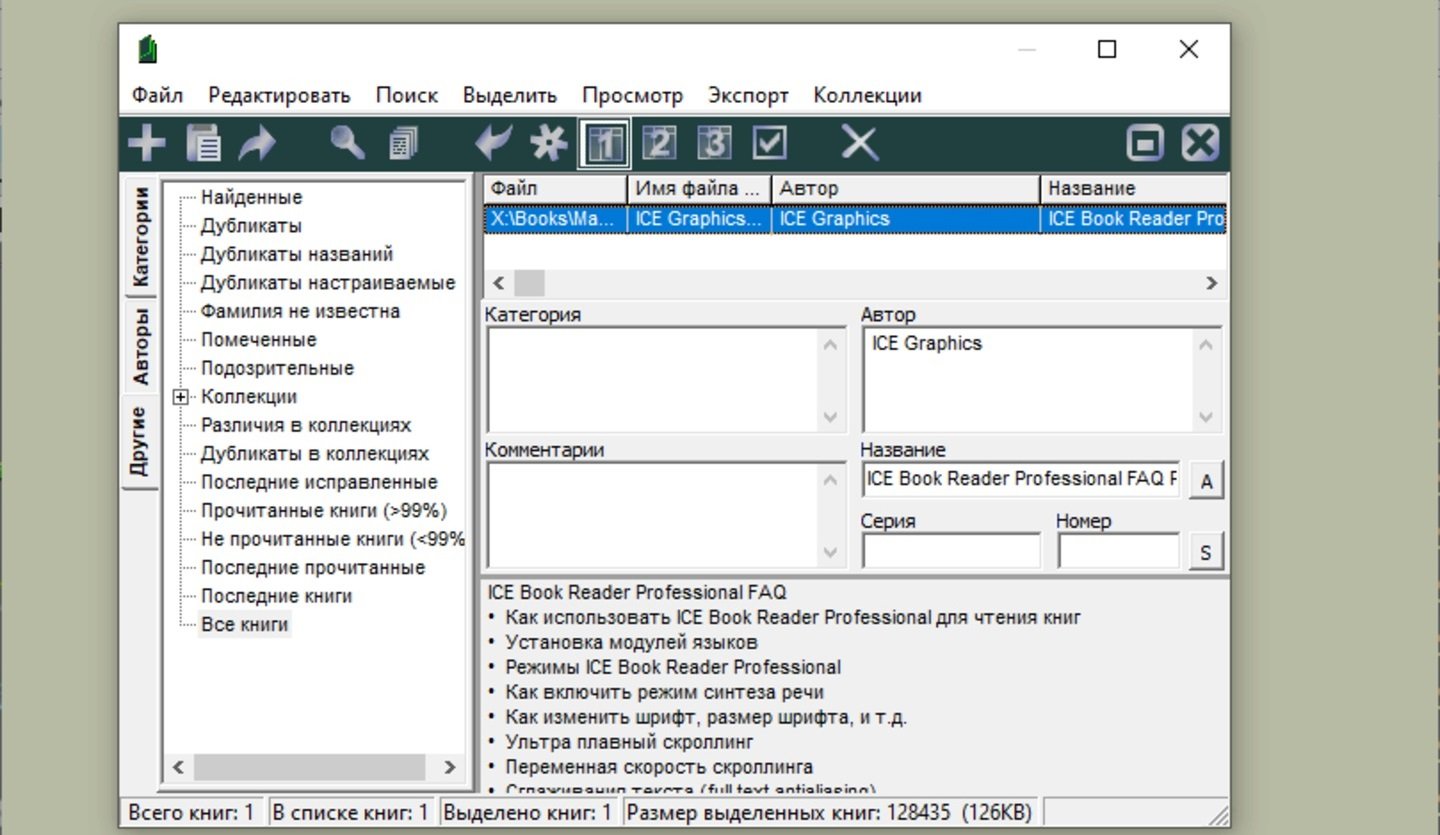Sort list by the Автор column header
This screenshot has height=835, width=1440.
904,189
